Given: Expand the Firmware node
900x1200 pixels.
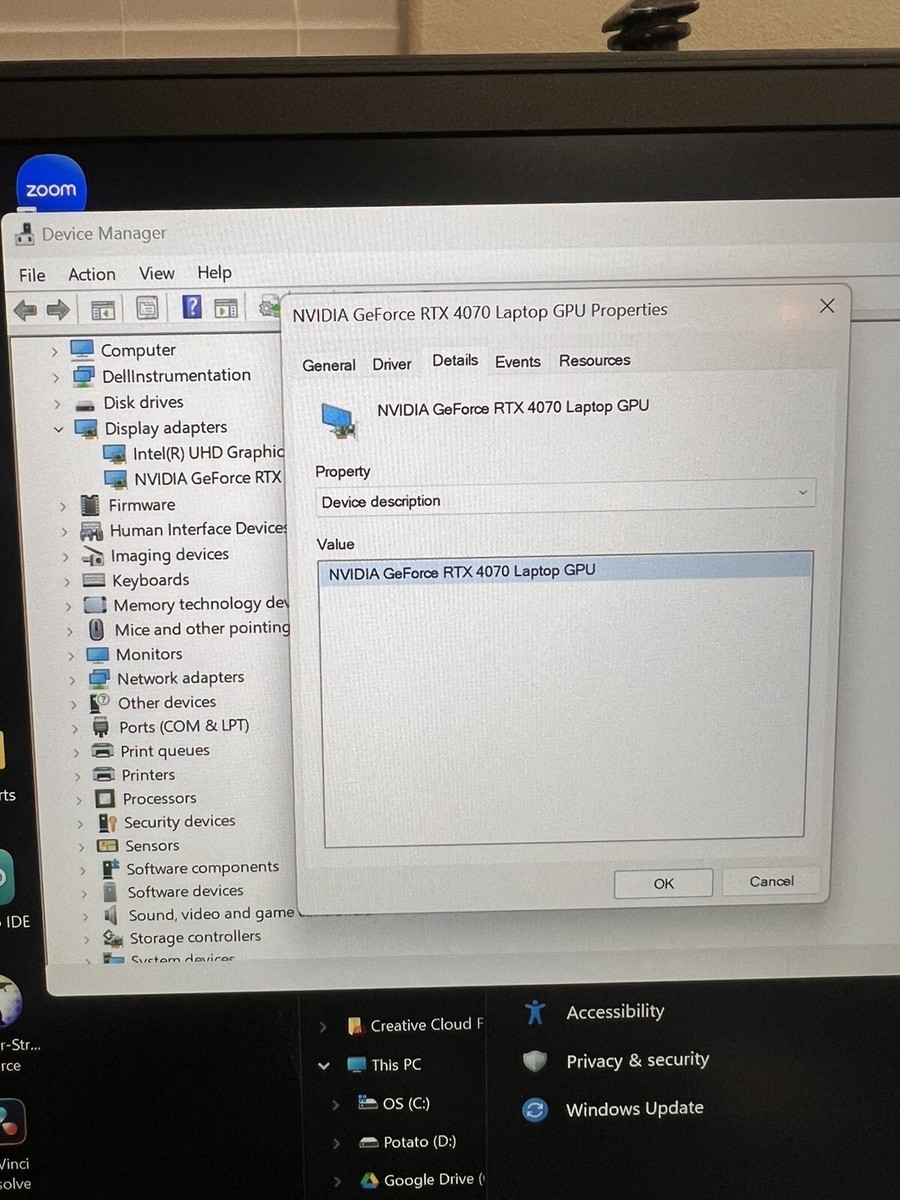Looking at the screenshot, I should [63, 506].
